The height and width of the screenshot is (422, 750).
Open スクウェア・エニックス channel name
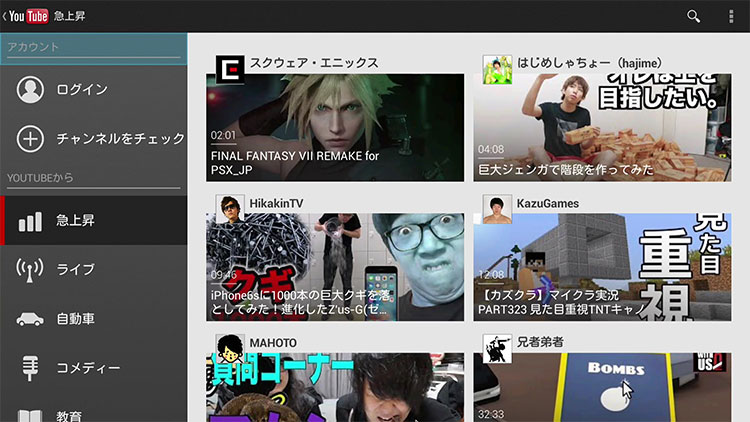[x=314, y=63]
